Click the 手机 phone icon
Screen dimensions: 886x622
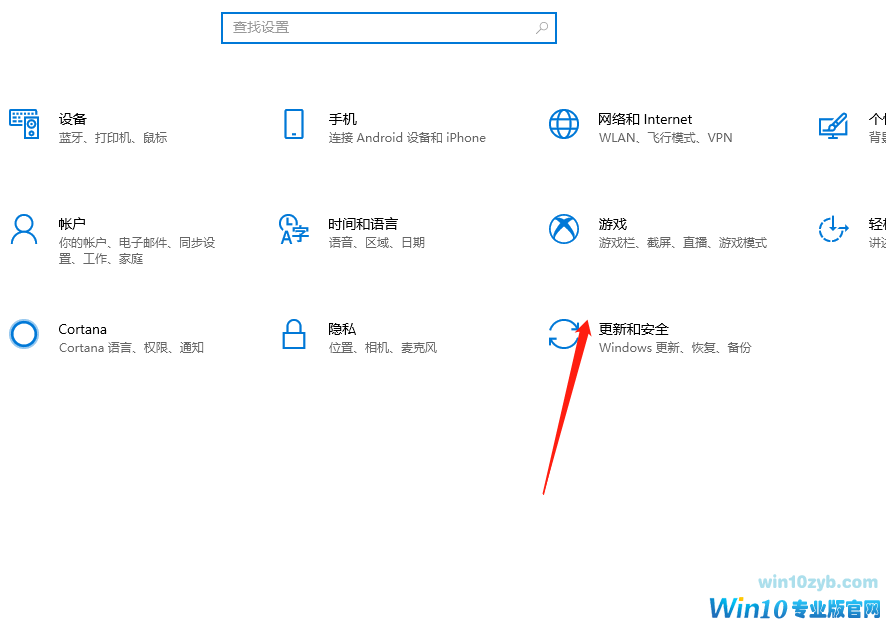(294, 124)
